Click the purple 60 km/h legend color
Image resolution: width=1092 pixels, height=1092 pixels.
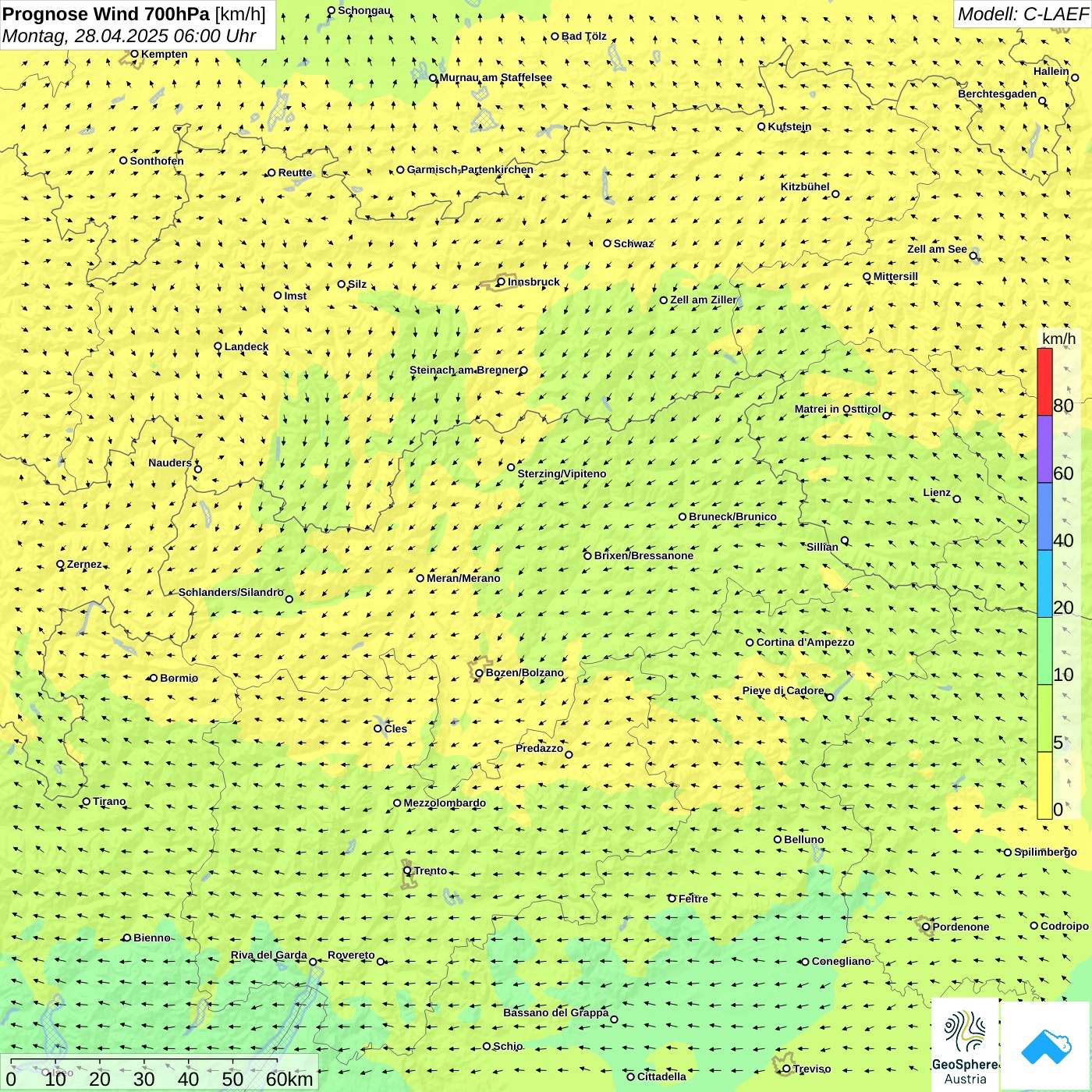(1044, 449)
